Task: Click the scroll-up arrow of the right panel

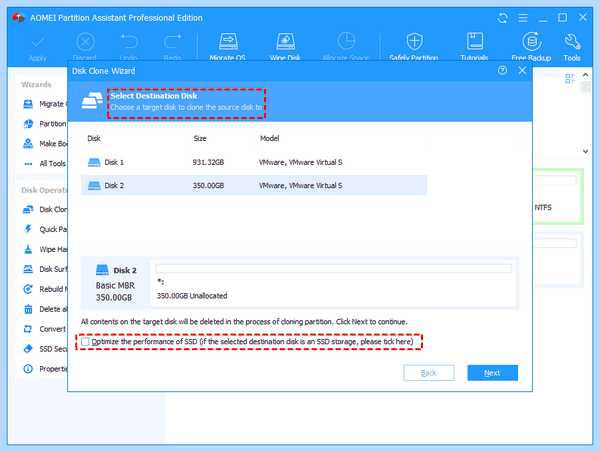Action: (x=585, y=75)
